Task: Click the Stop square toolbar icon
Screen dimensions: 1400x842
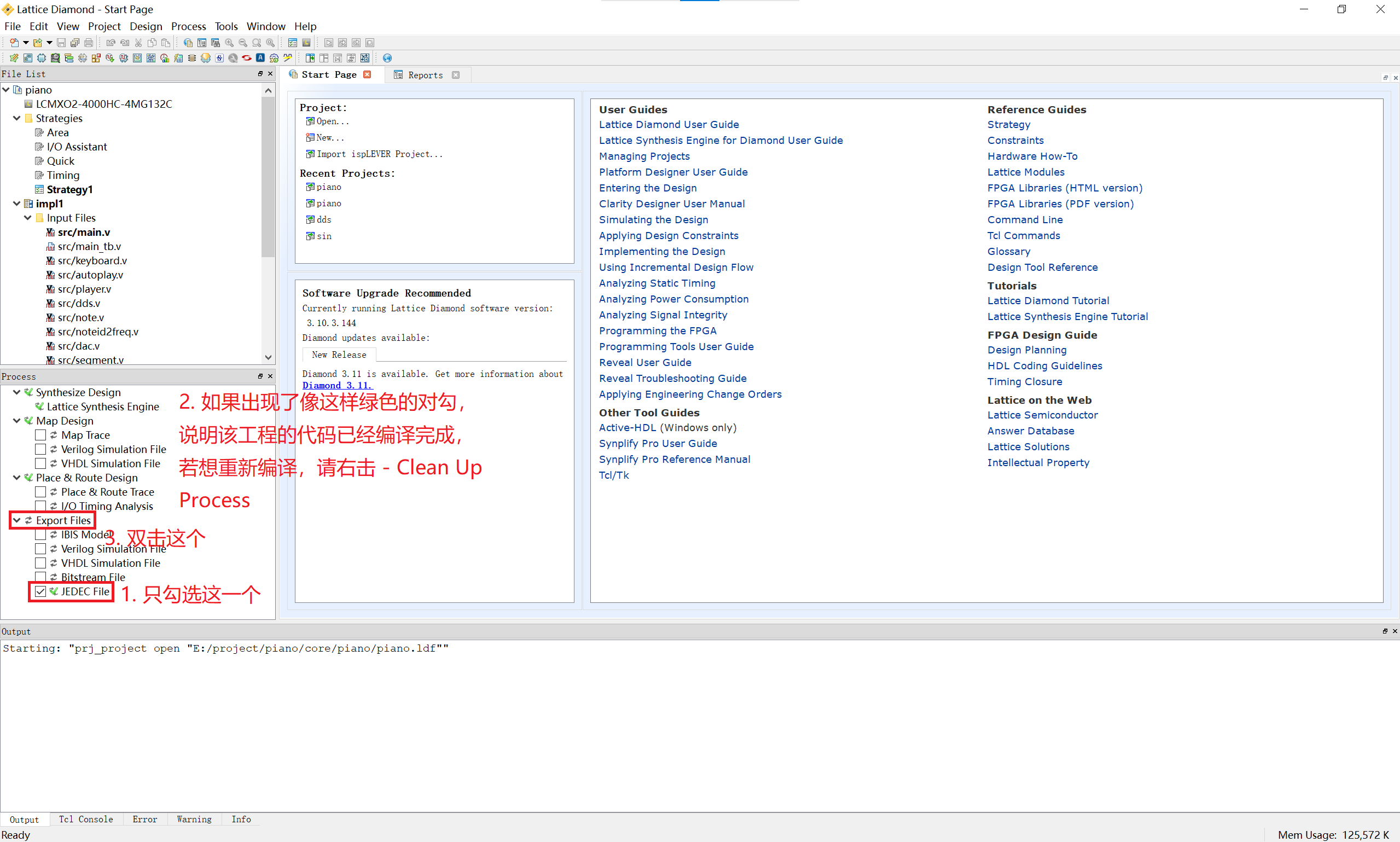Action: point(370,43)
